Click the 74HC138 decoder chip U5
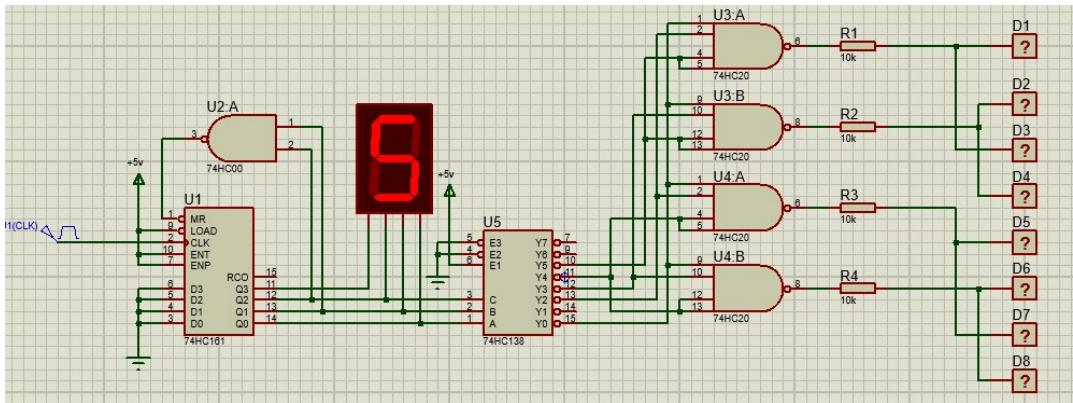The height and width of the screenshot is (403, 1073). (515, 282)
